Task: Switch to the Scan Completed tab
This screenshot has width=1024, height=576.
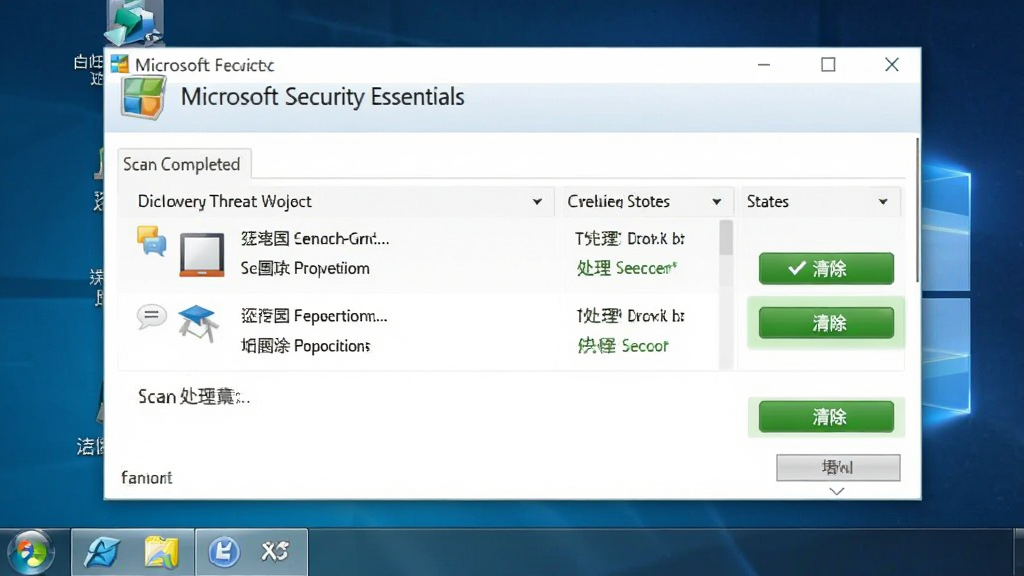Action: point(182,164)
